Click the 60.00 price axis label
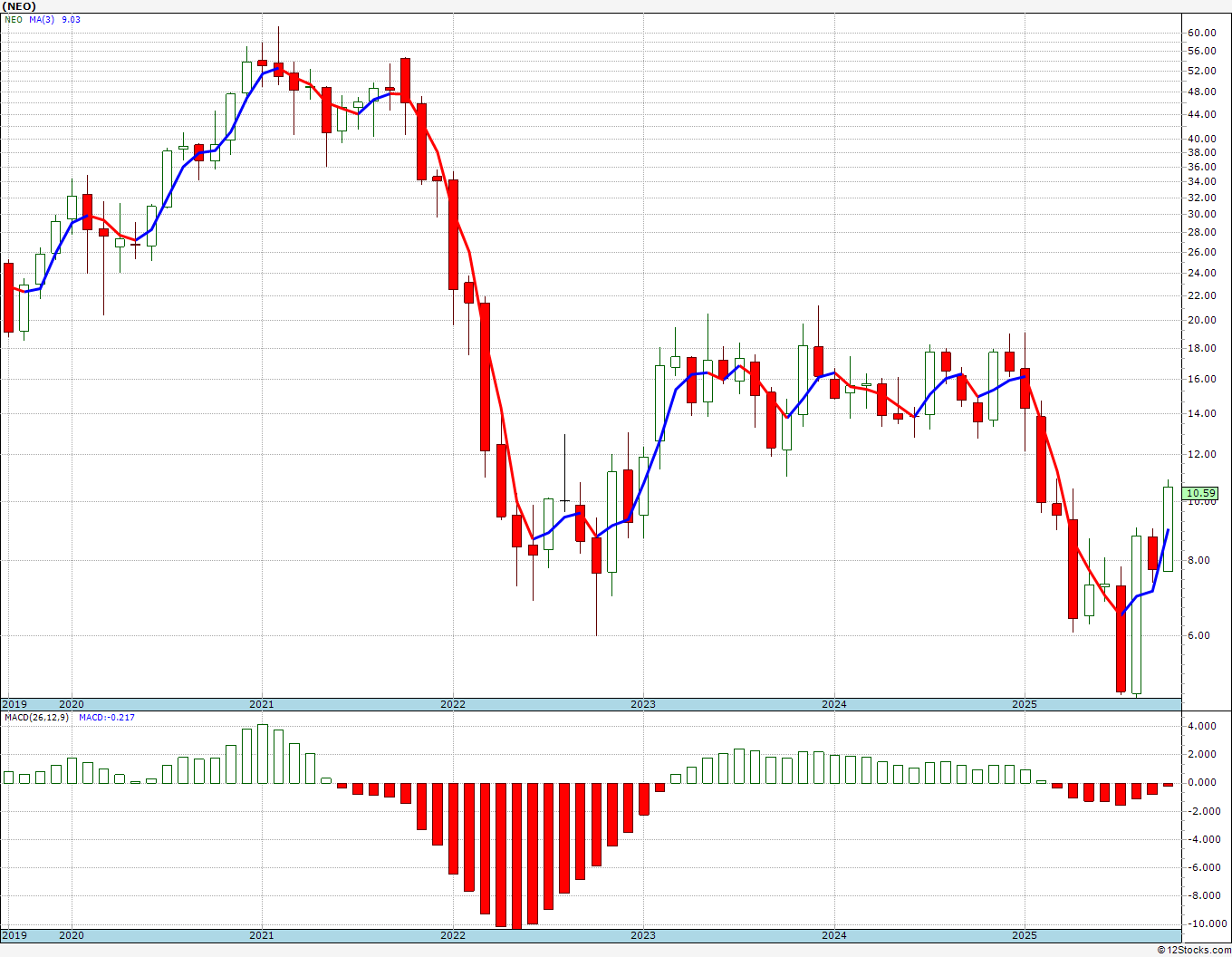The width and height of the screenshot is (1232, 957). pyautogui.click(x=1201, y=33)
